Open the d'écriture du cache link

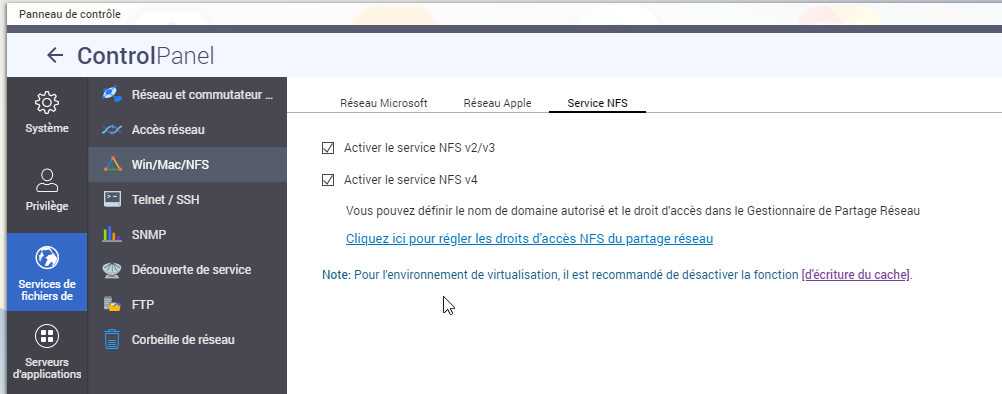855,275
